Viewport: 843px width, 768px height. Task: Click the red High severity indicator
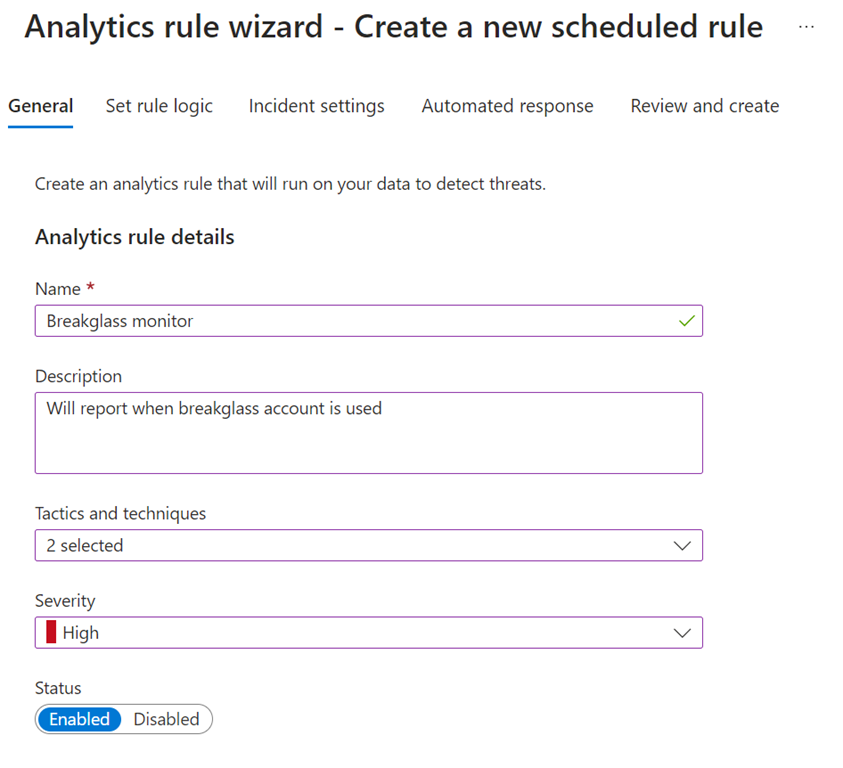(x=51, y=632)
